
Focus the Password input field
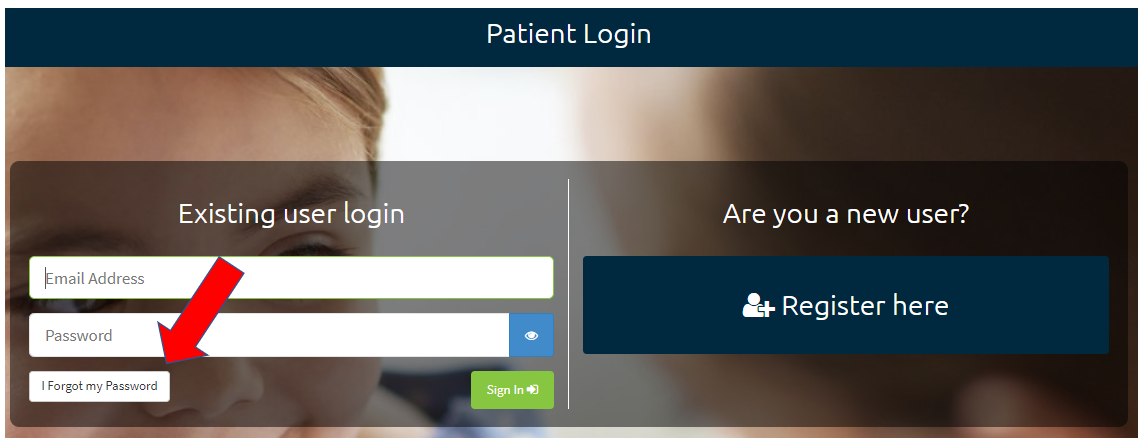click(269, 336)
